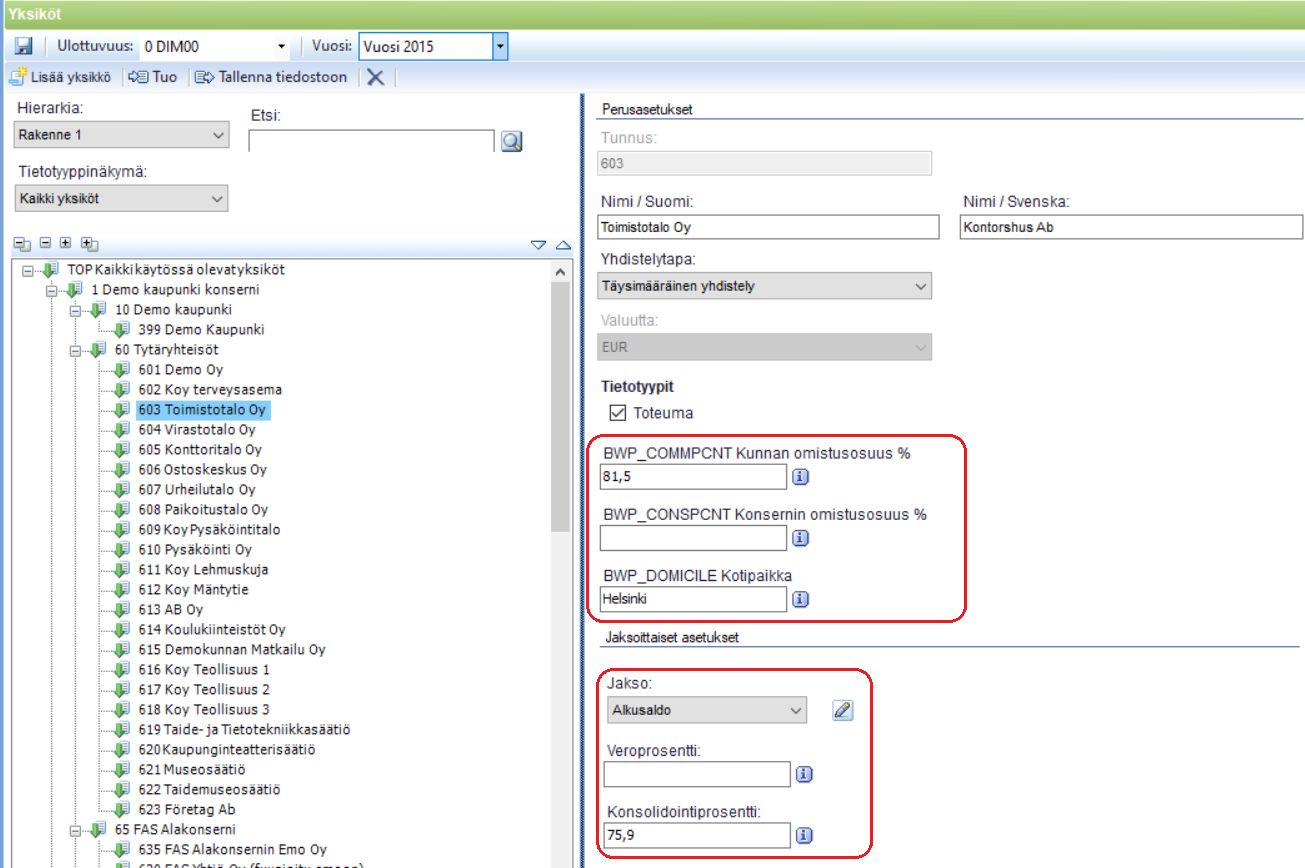
Task: Click info icon next to Kunnan omistusosuus field
Action: [x=800, y=478]
